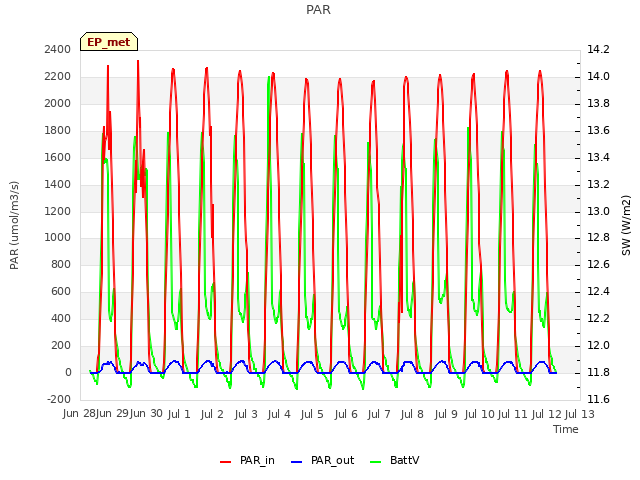
Task: Click the PAR chart title
Action: pos(318,10)
